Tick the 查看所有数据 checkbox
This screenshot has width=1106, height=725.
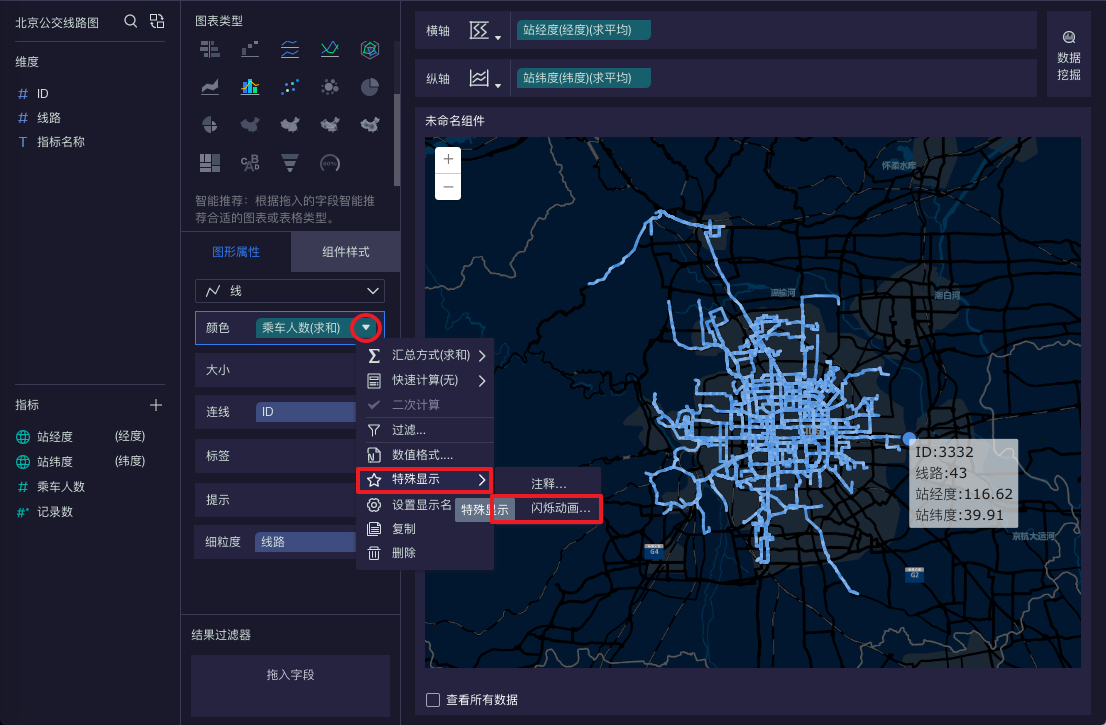[433, 700]
